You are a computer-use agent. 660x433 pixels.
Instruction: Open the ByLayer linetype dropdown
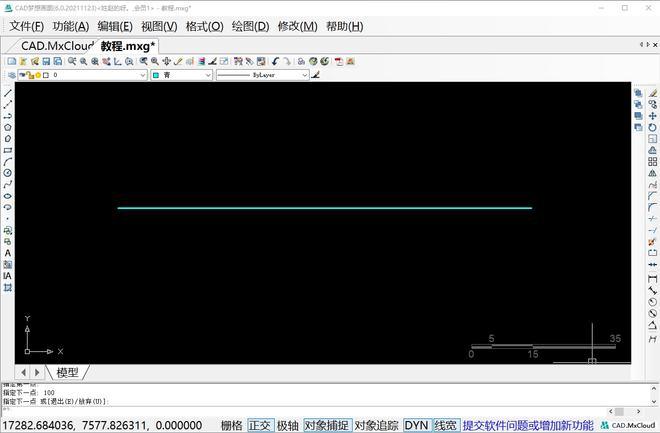(x=263, y=75)
